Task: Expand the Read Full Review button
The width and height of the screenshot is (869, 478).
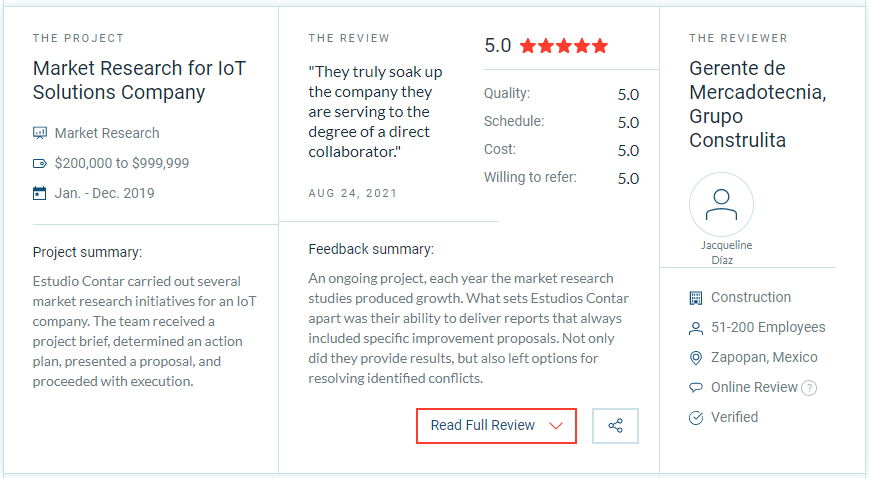Action: coord(484,426)
